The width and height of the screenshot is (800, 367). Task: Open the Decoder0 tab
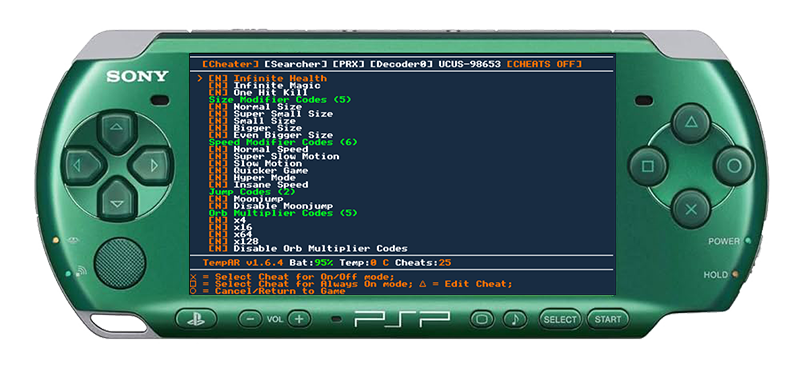tap(402, 64)
